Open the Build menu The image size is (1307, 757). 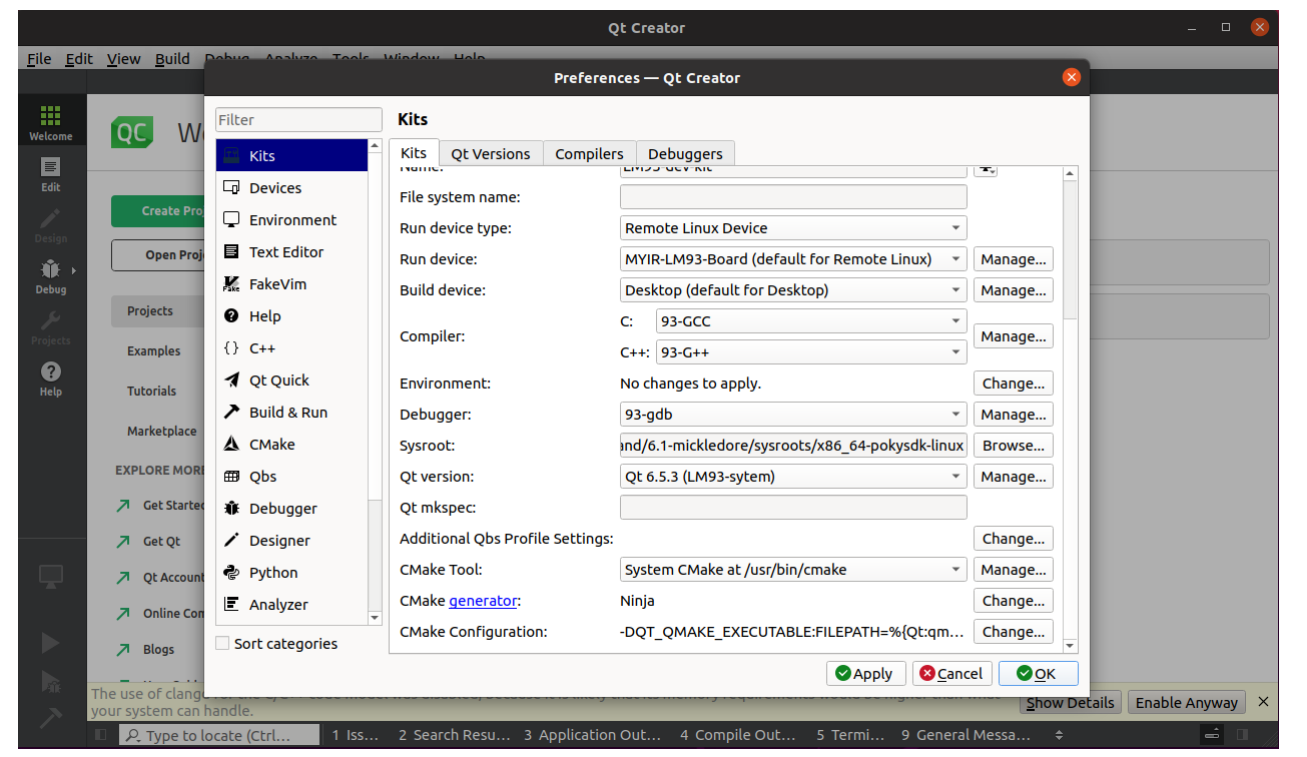click(172, 59)
